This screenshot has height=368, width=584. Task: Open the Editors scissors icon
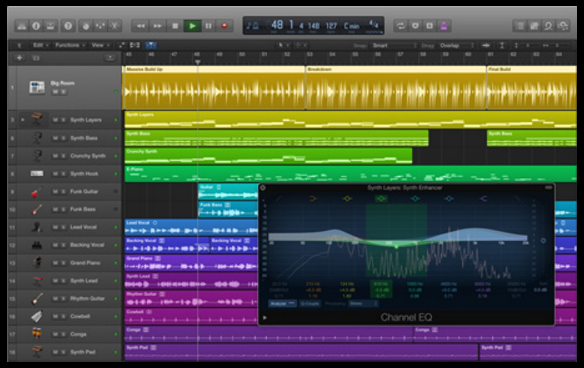coord(115,26)
